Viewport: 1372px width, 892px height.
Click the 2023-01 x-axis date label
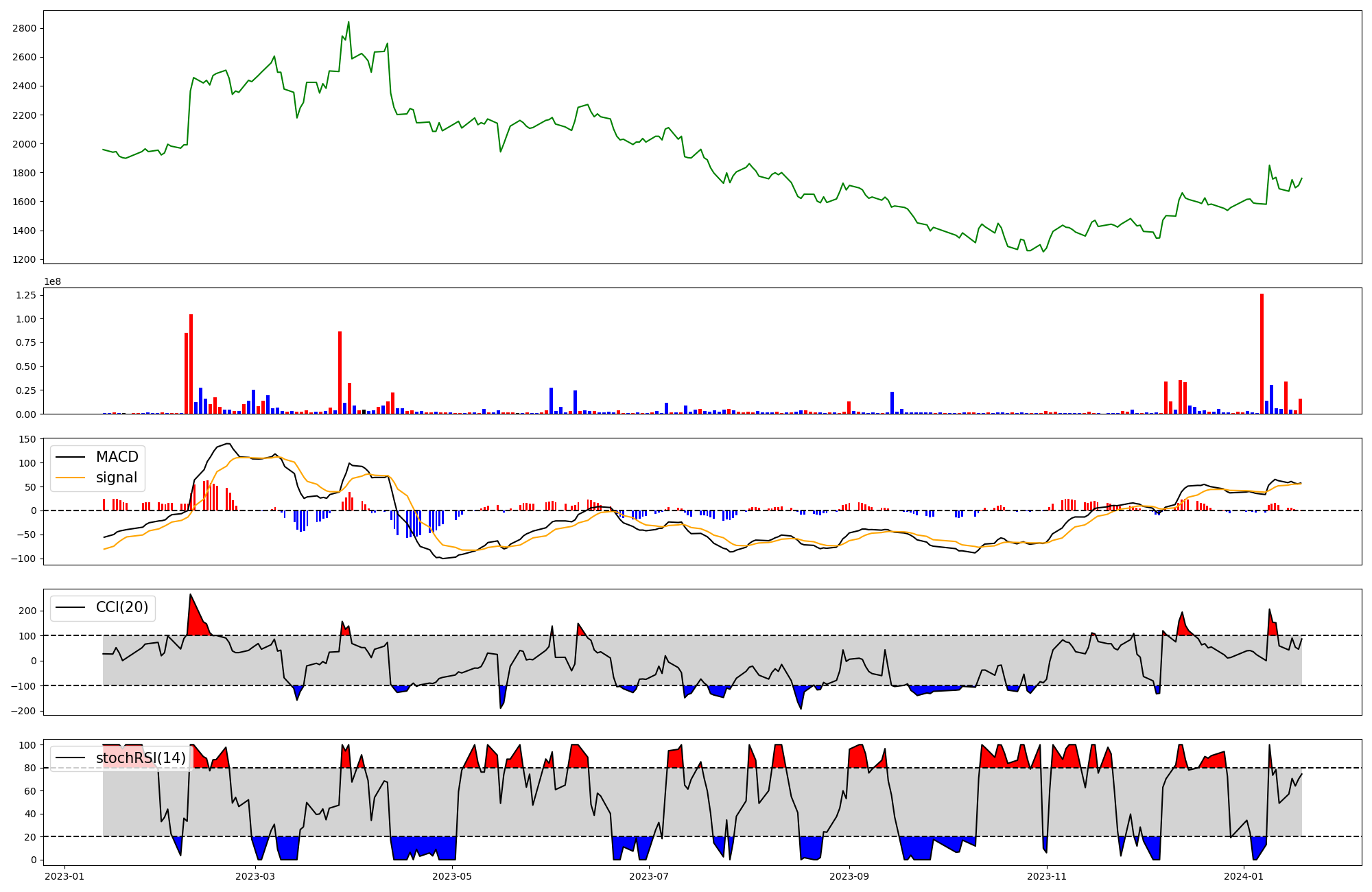coord(64,876)
